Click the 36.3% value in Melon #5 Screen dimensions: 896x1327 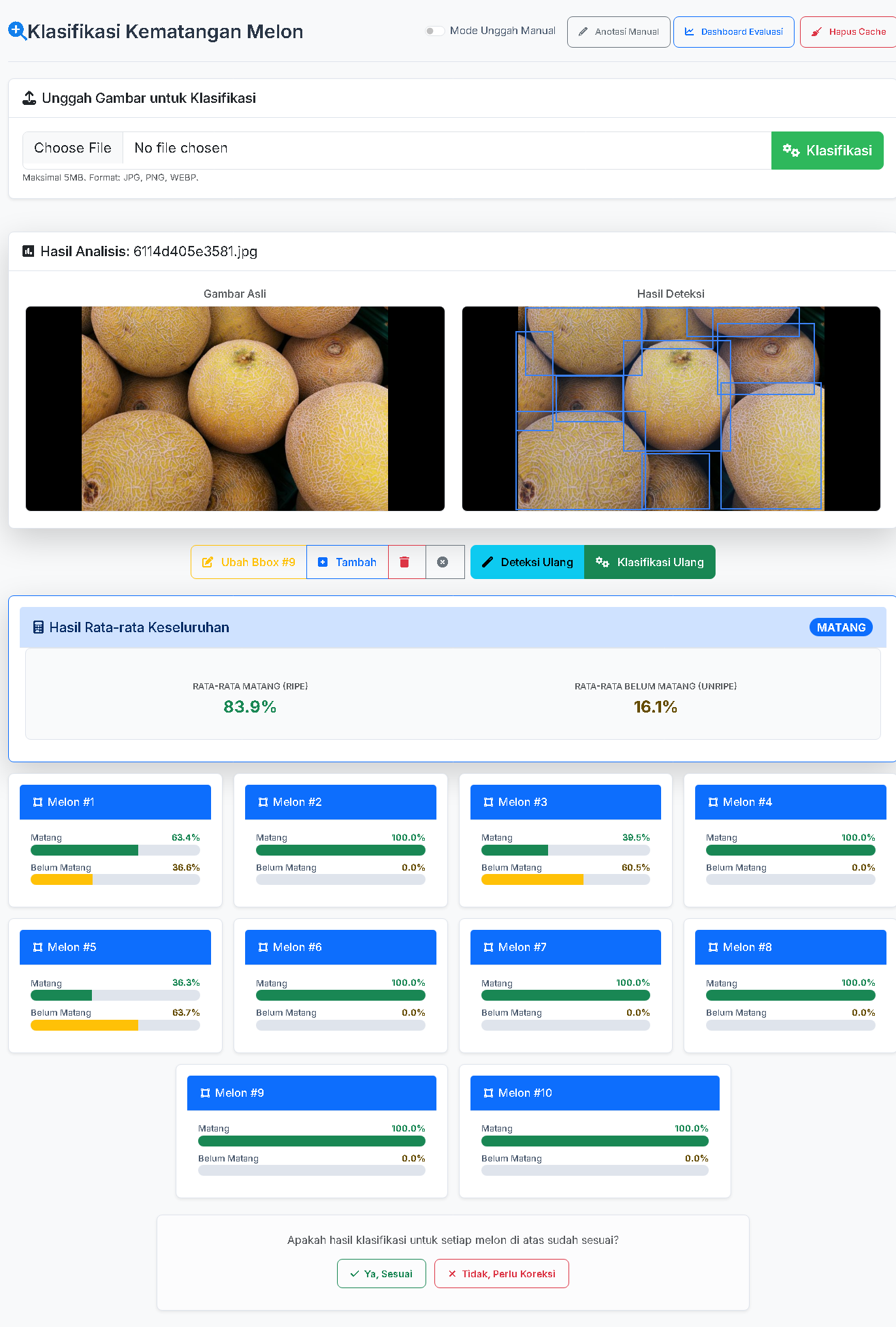tap(186, 982)
